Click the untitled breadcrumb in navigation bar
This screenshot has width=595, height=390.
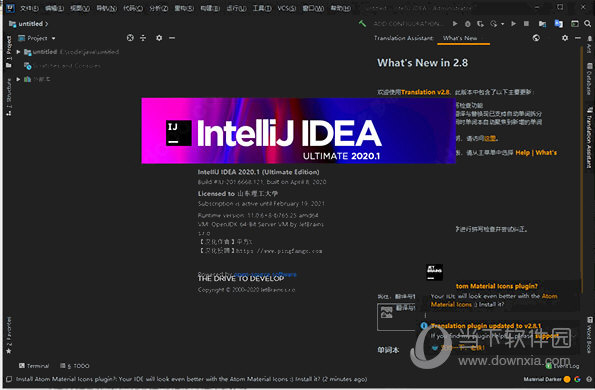30,24
